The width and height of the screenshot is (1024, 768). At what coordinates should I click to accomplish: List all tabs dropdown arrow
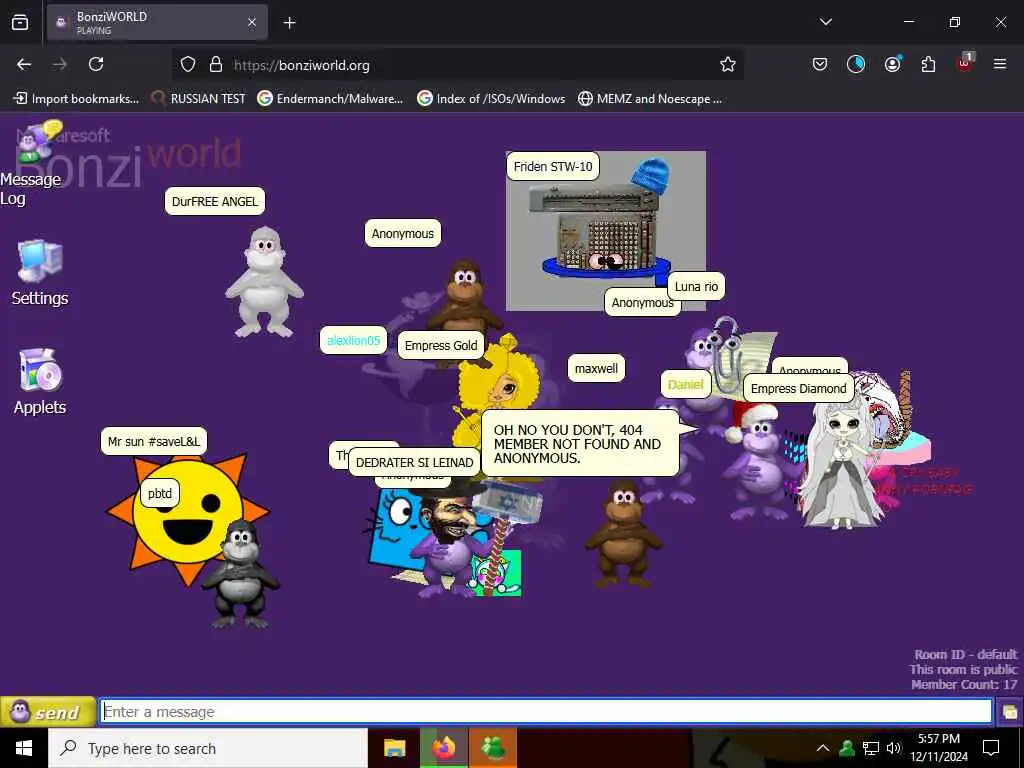point(826,22)
